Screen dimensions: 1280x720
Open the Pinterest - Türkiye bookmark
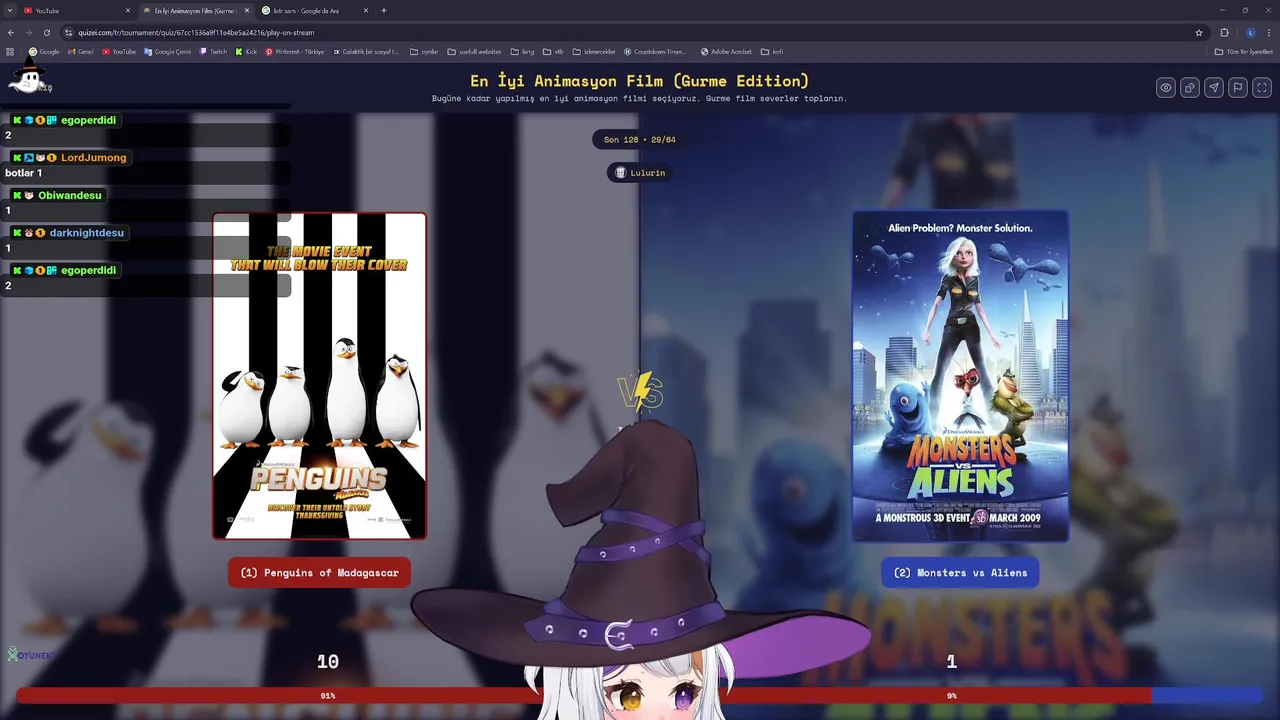295,51
